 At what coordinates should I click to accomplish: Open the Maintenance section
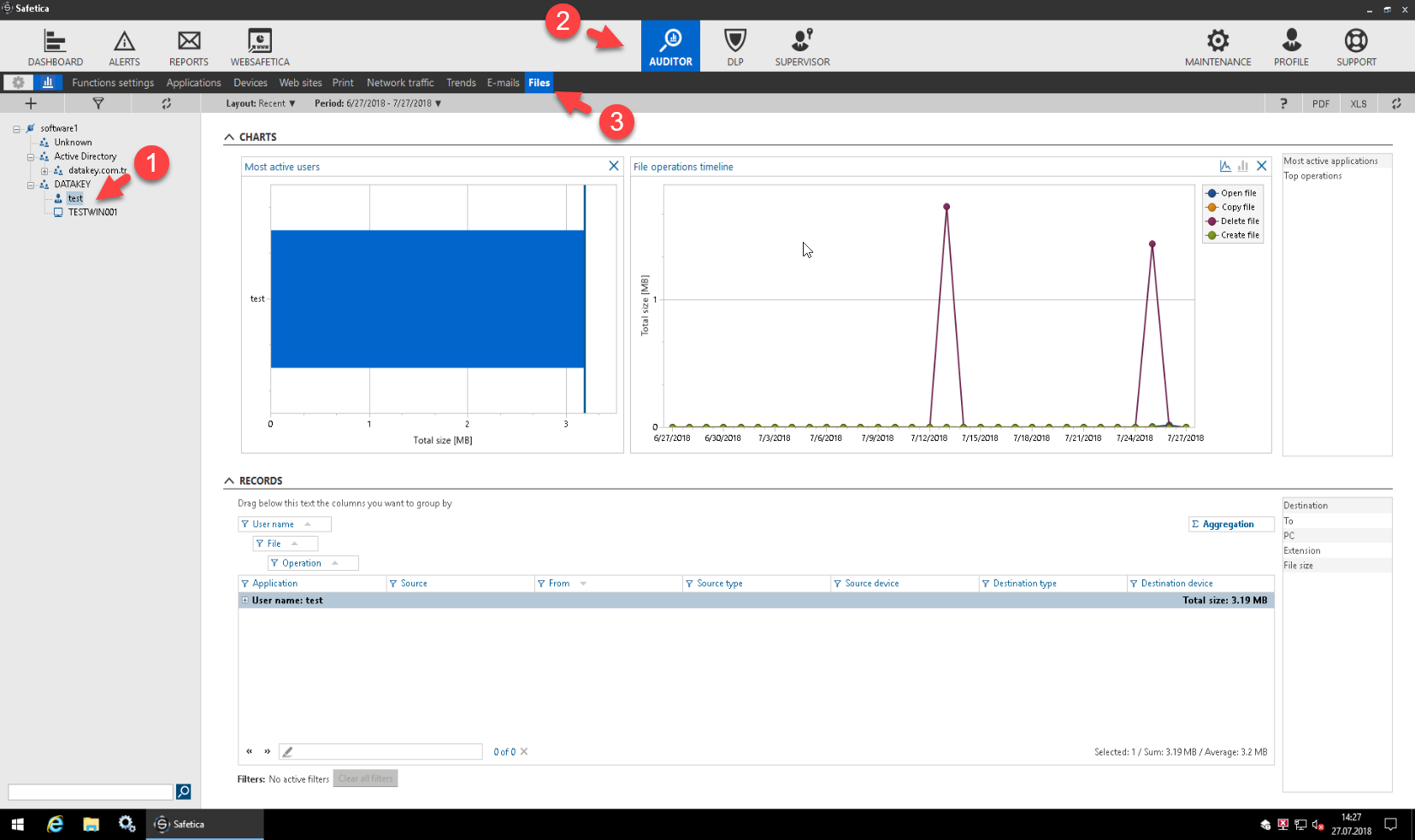point(1217,47)
